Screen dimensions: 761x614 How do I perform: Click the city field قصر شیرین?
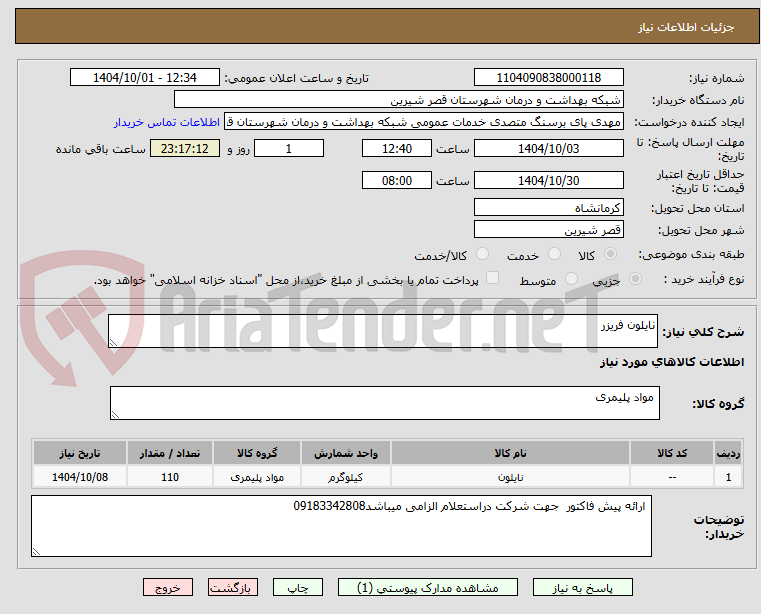[x=548, y=230]
